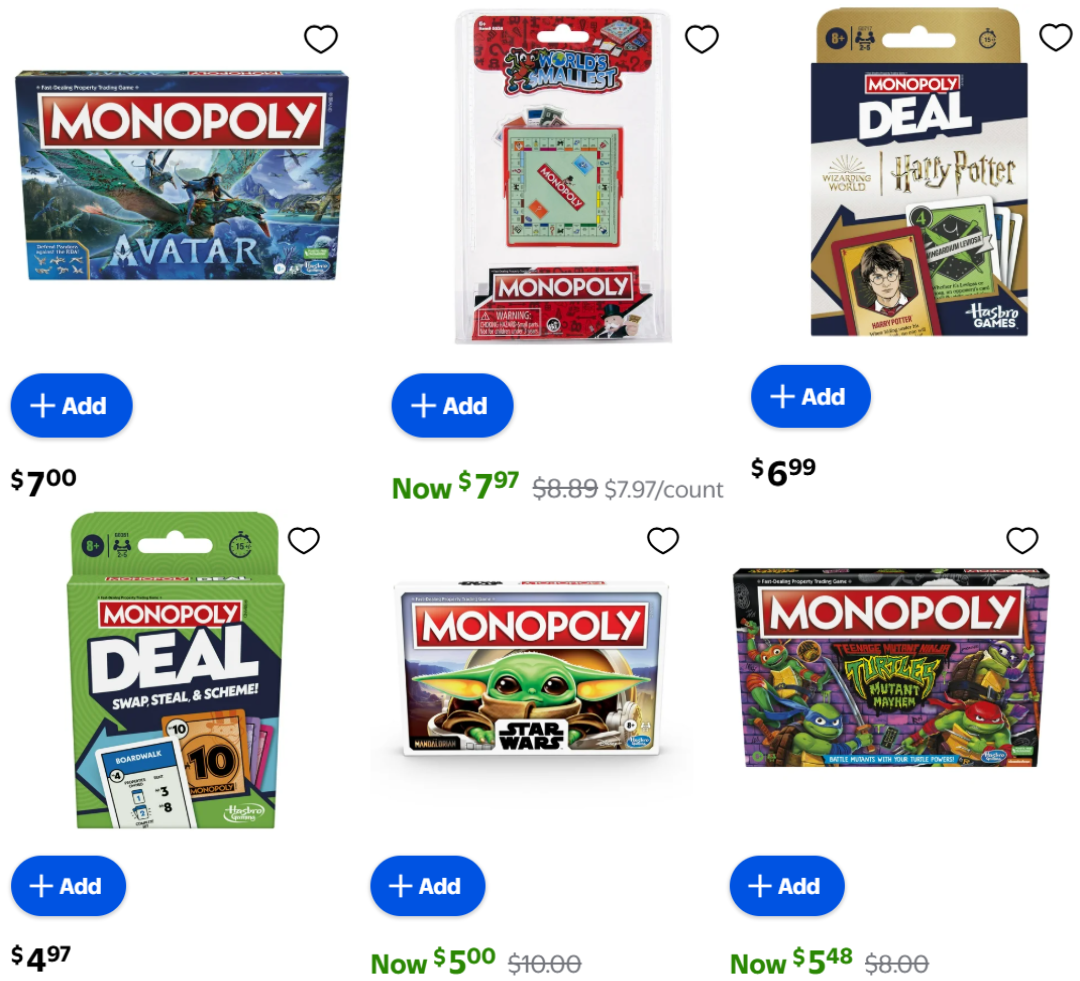Add Monopoly Deal Harry Potter to cart
Image resolution: width=1080 pixels, height=981 pixels.
tap(811, 396)
